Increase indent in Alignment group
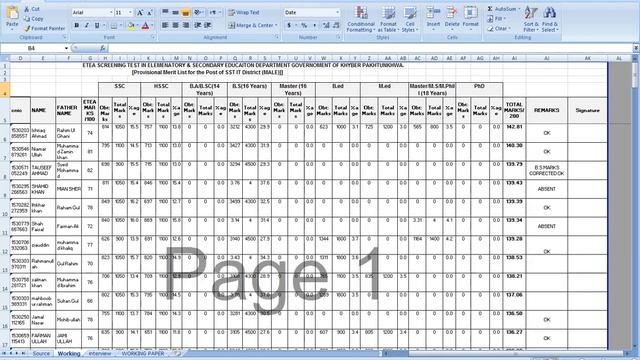The height and width of the screenshot is (360, 640). tap(208, 25)
